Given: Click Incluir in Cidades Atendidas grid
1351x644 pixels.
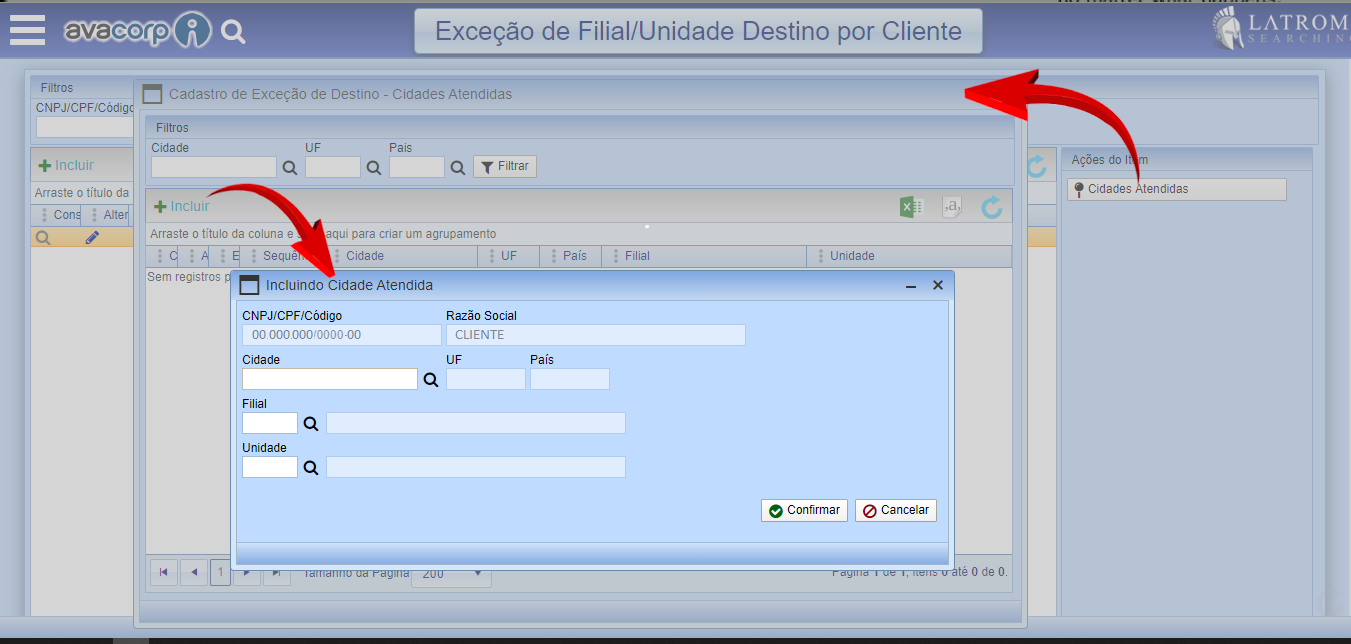Looking at the screenshot, I should pyautogui.click(x=181, y=206).
